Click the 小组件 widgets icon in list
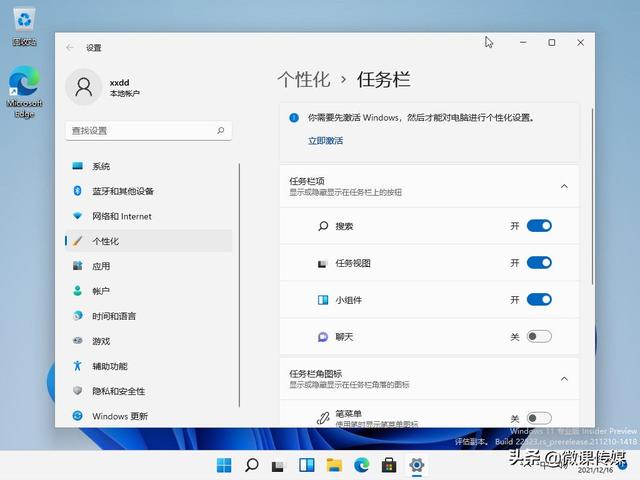Image resolution: width=640 pixels, height=480 pixels. pyautogui.click(x=323, y=300)
